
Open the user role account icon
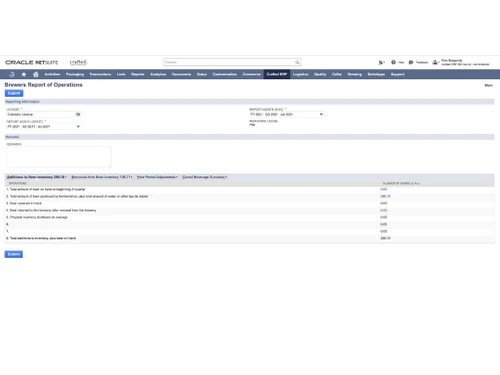(x=435, y=62)
